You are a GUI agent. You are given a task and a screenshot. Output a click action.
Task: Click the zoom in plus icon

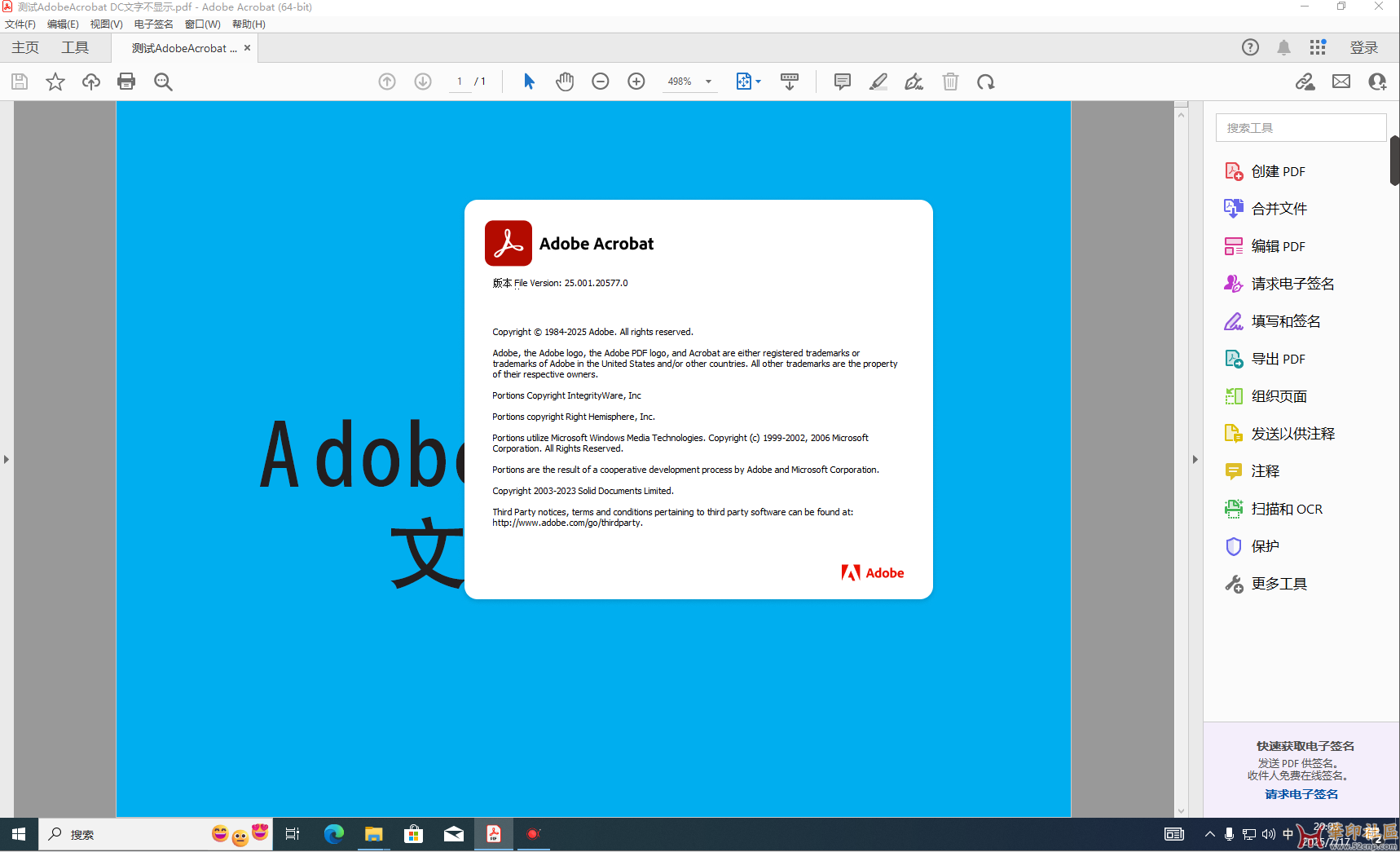(636, 82)
